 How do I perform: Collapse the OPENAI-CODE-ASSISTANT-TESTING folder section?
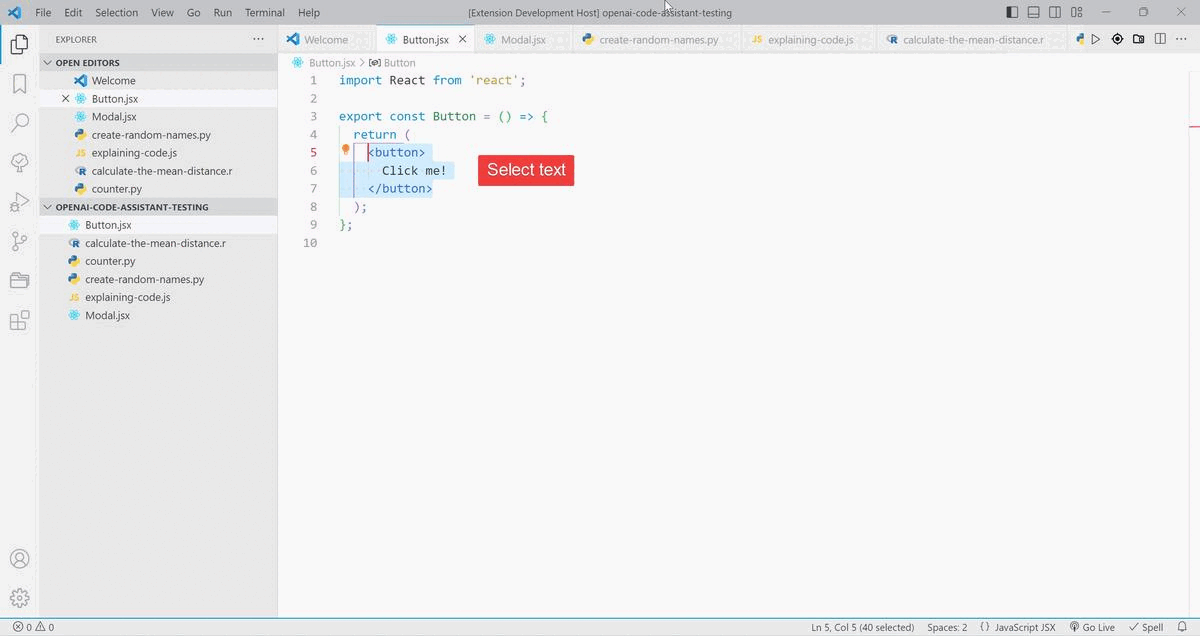pos(132,207)
